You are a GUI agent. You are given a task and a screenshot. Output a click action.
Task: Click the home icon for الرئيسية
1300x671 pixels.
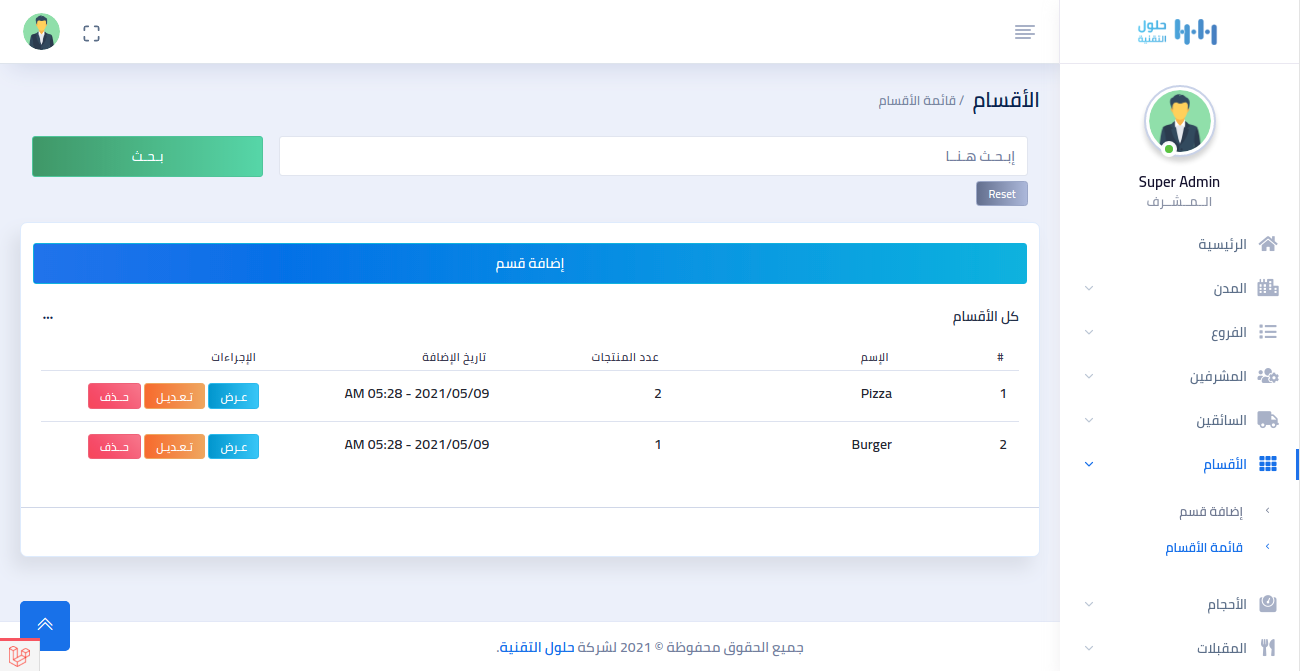click(x=1268, y=244)
